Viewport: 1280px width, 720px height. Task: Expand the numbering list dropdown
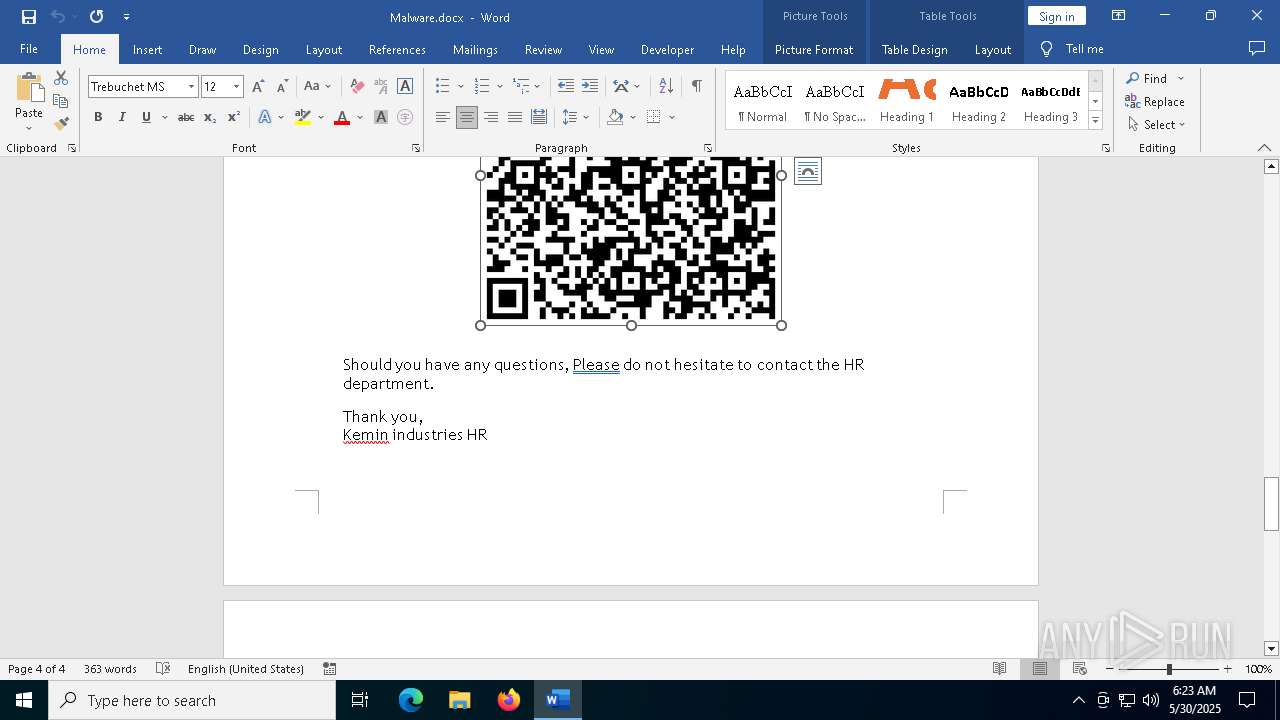(x=499, y=87)
